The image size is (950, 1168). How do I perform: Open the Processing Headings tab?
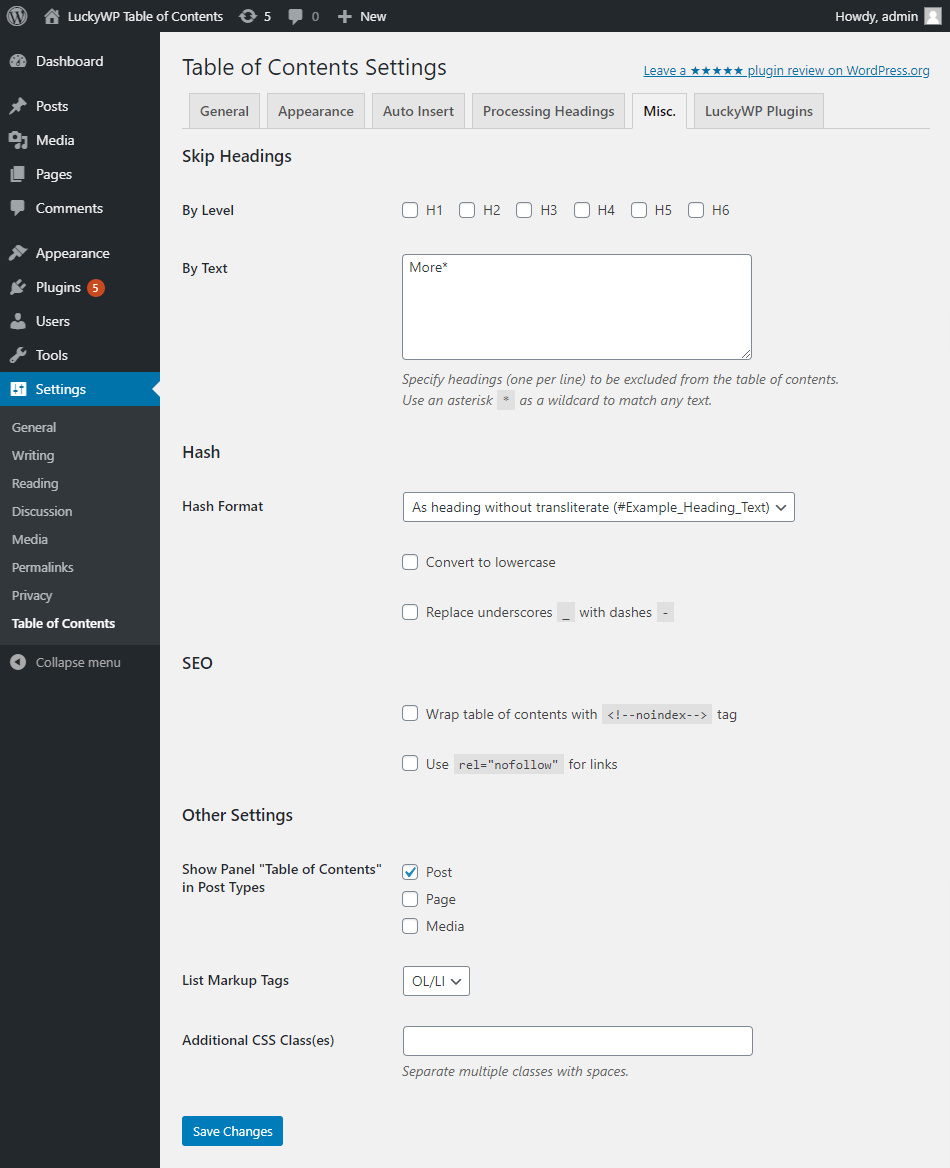(x=548, y=111)
